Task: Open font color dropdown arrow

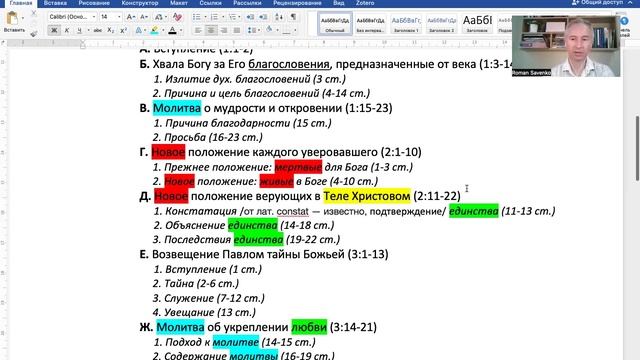Action: (181, 30)
